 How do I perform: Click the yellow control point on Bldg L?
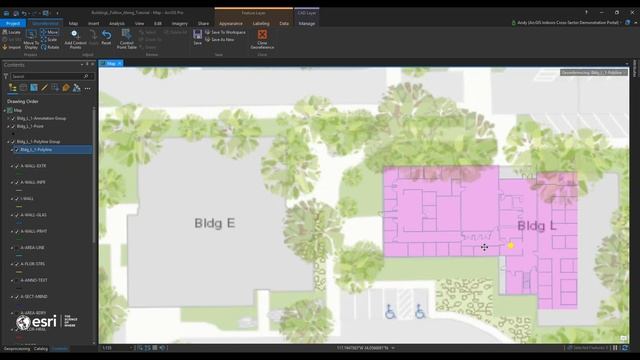511,245
